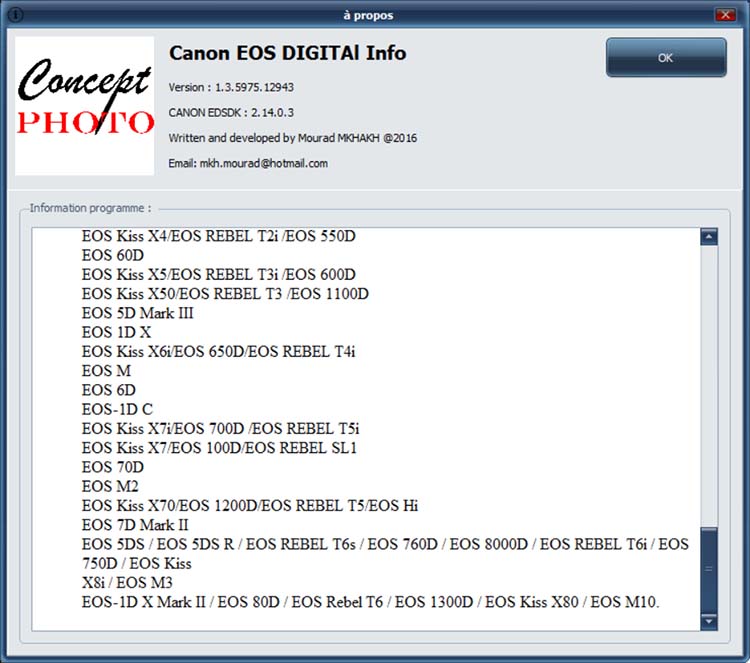Click the EOS-1D X Mark II / EOS 80D line
Screen dimensions: 750x663
coord(371,602)
